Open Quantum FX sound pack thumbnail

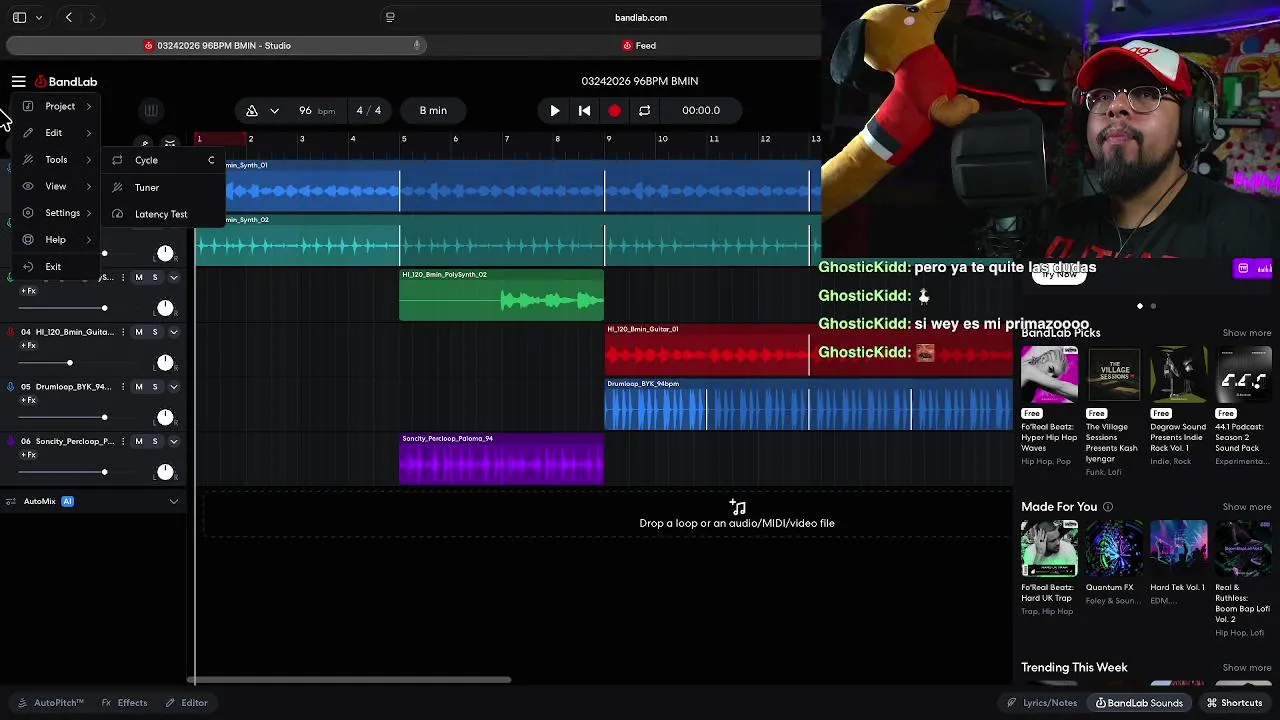tap(1114, 549)
